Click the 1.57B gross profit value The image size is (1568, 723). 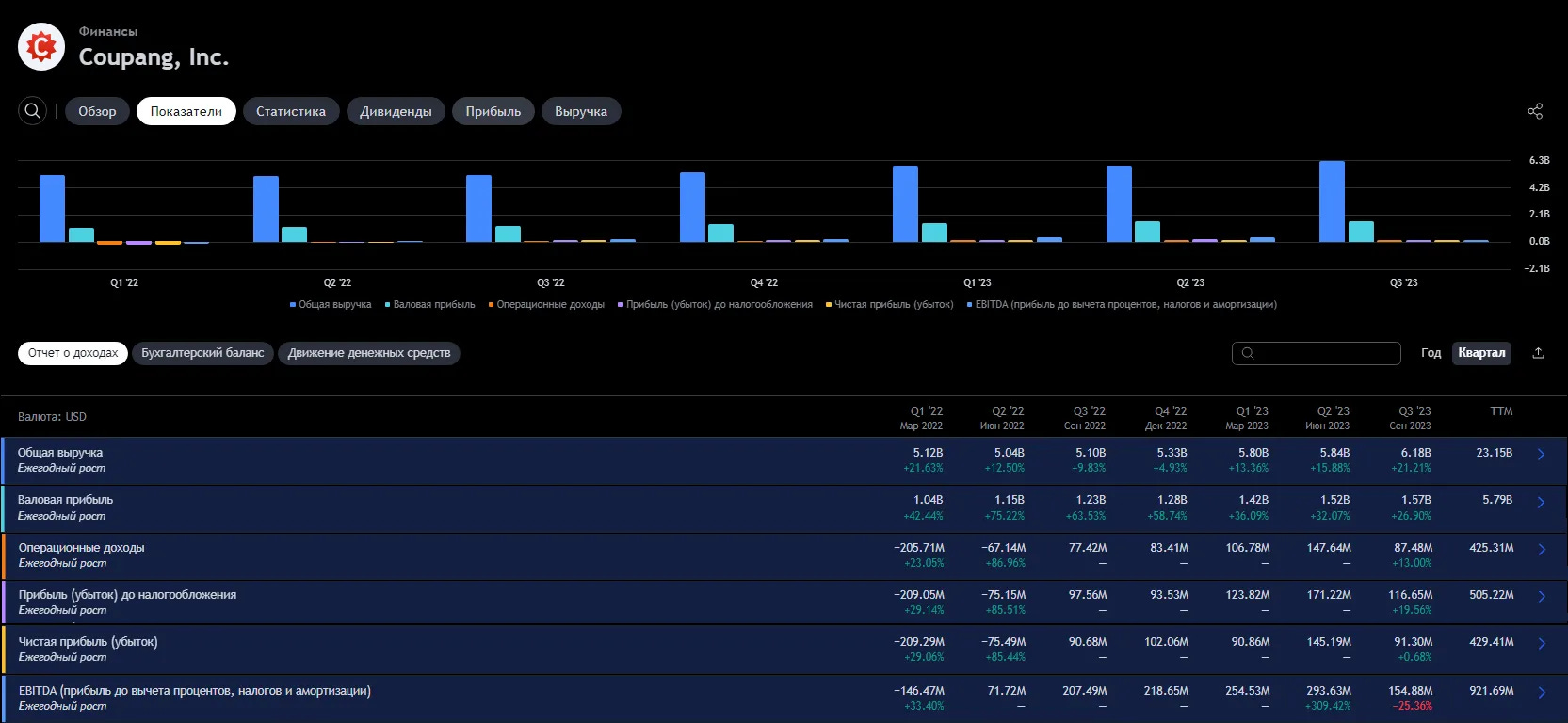pos(1415,500)
